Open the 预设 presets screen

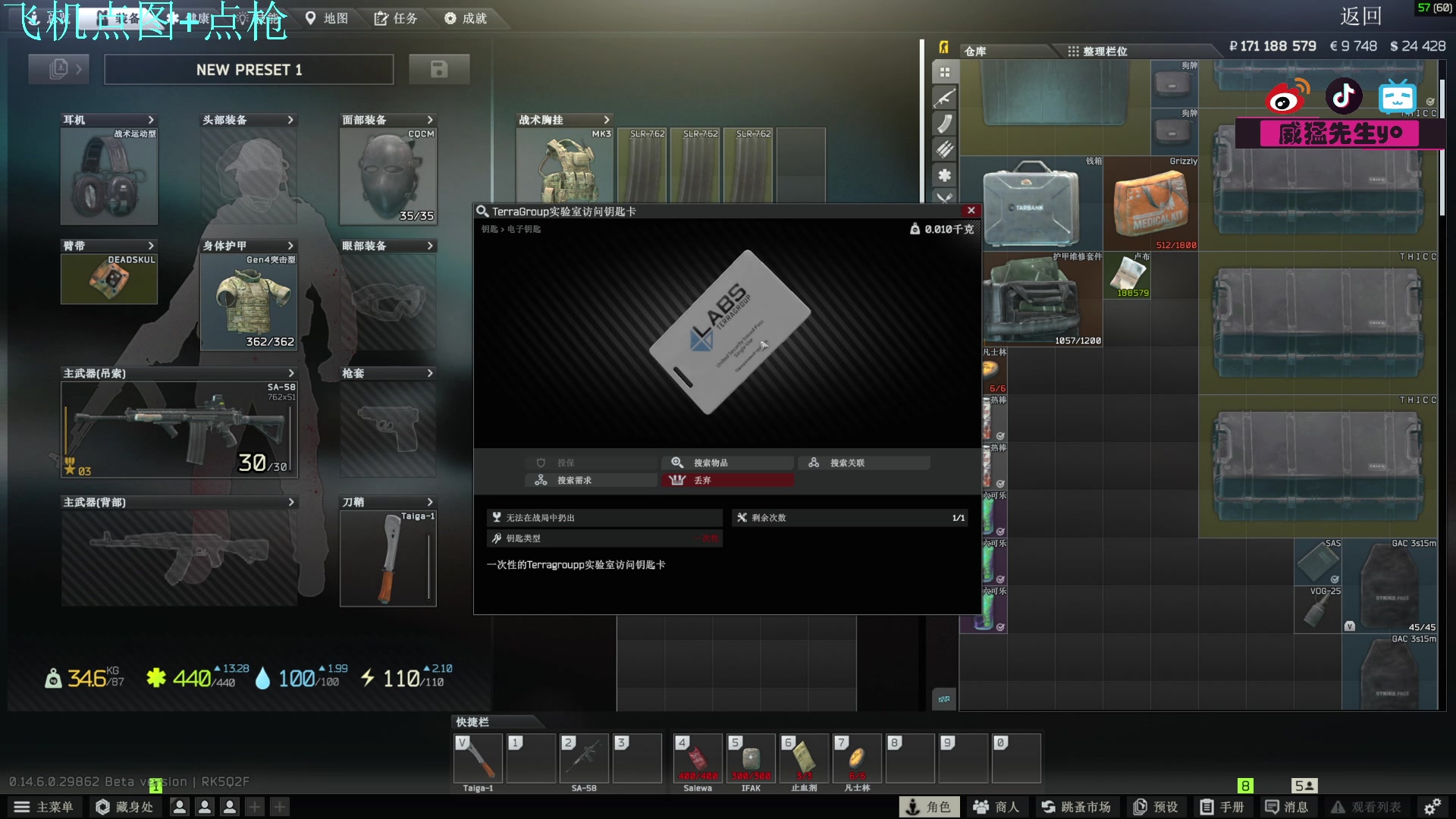tap(1155, 807)
